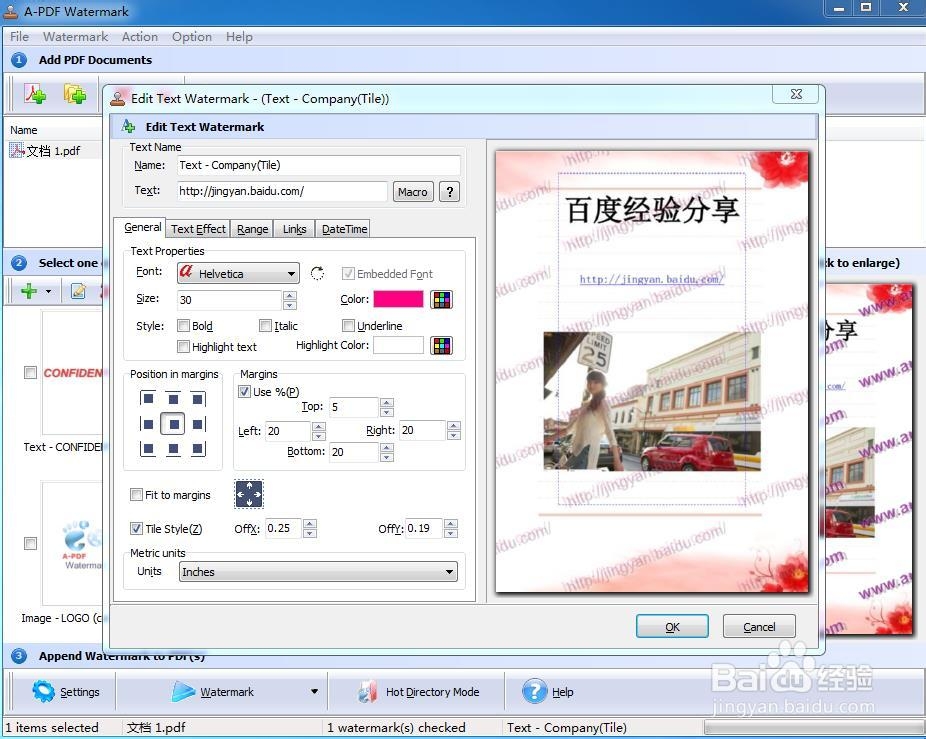This screenshot has width=926, height=739.
Task: Select bottom-center position in margins
Action: coord(173,449)
